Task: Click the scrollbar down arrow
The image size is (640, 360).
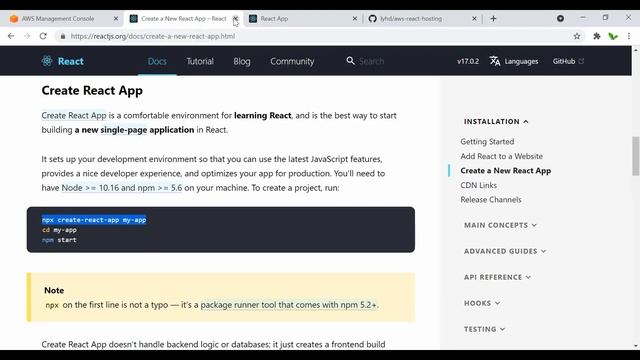Action: [636, 346]
